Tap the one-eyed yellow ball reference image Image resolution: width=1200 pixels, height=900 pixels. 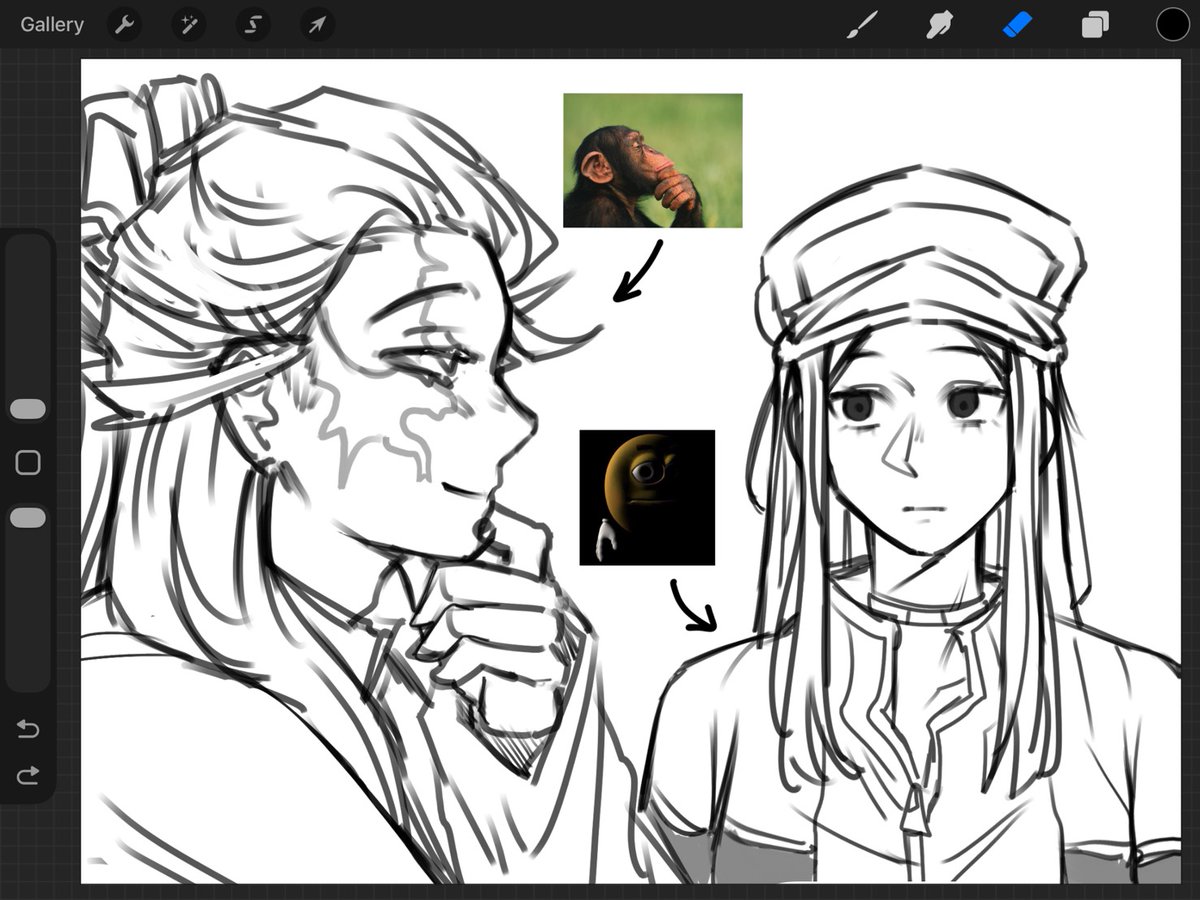point(647,498)
